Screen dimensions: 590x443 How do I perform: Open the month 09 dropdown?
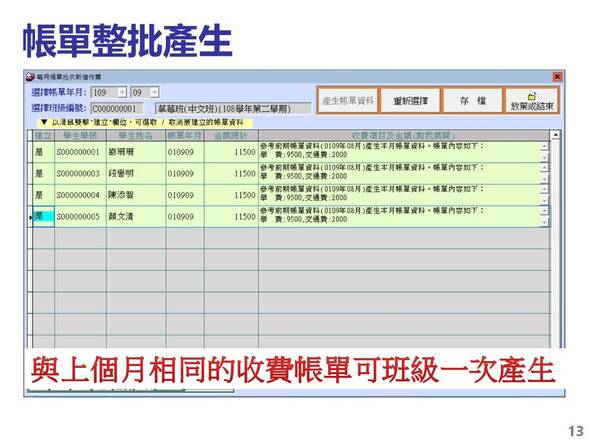coord(154,92)
